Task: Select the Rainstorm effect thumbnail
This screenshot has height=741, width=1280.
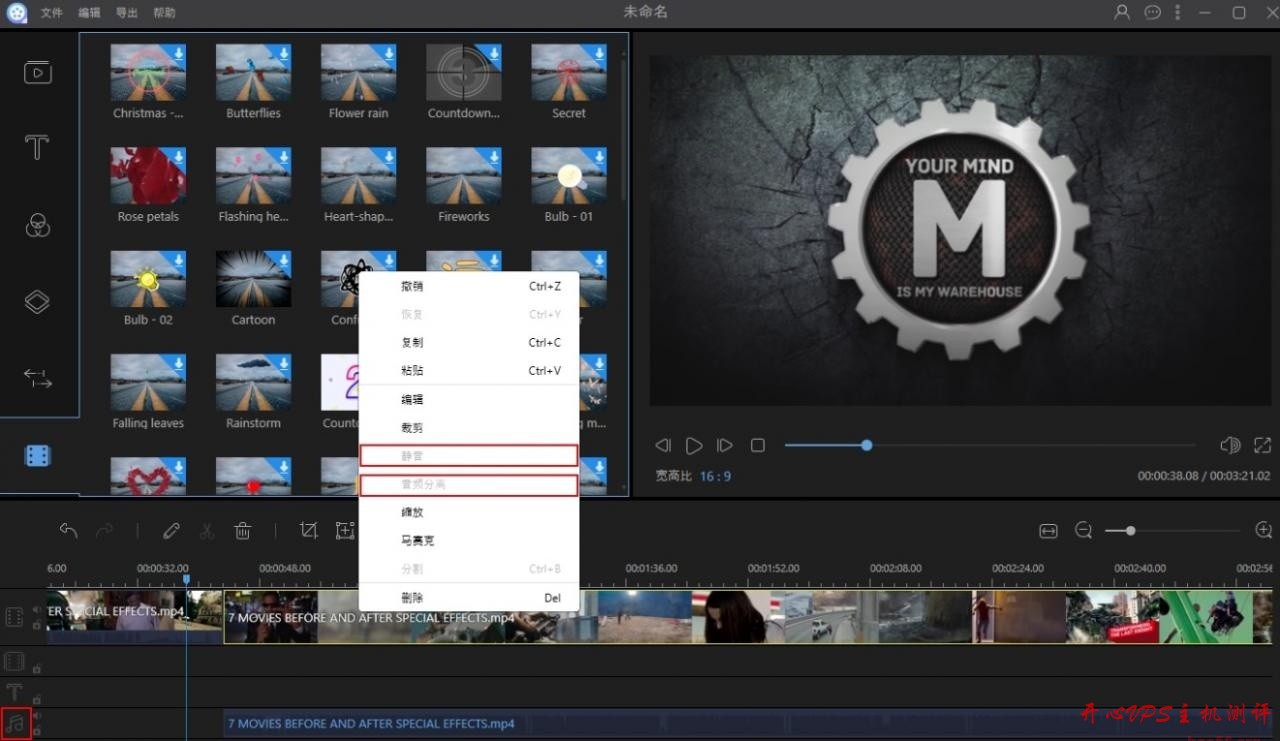Action: pos(253,382)
